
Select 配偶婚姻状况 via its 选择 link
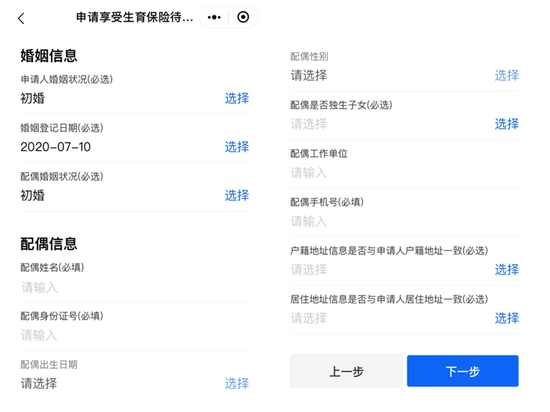click(237, 195)
